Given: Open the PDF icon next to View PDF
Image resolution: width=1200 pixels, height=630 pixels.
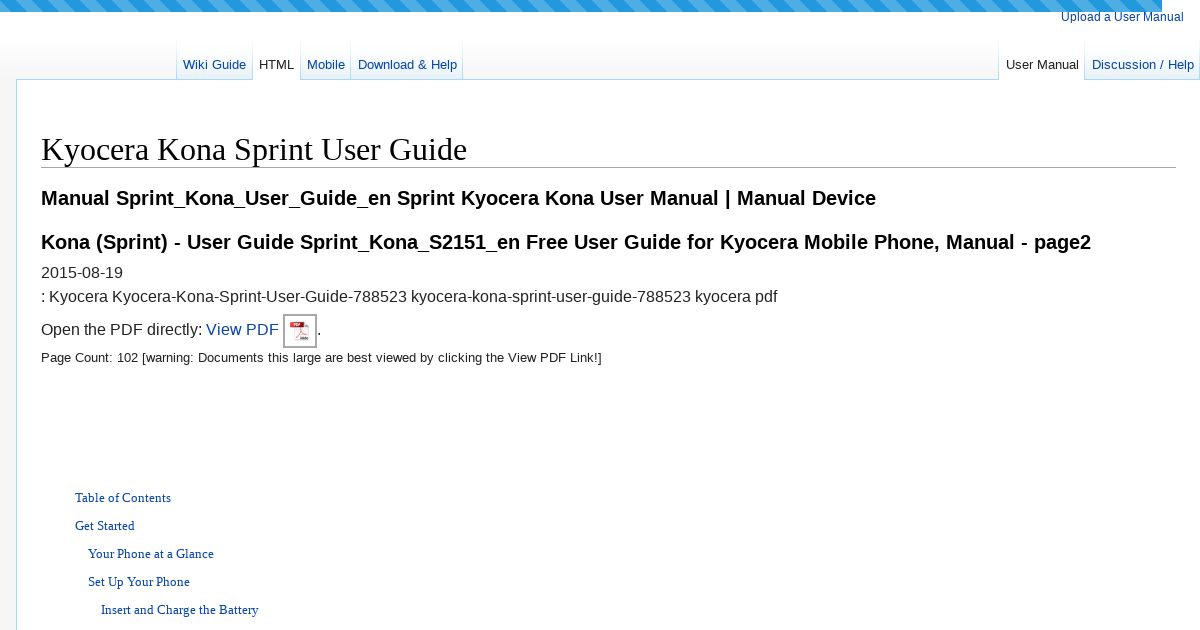Looking at the screenshot, I should point(300,331).
